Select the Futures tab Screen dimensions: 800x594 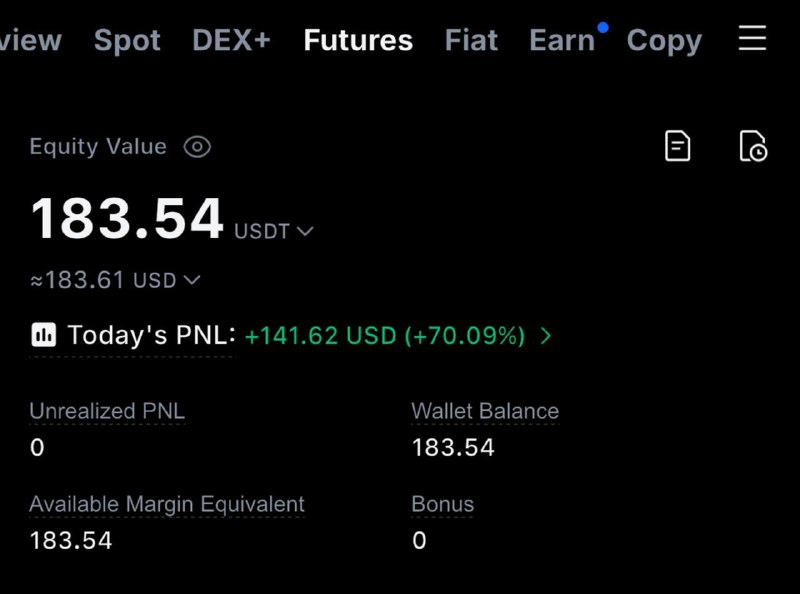358,40
